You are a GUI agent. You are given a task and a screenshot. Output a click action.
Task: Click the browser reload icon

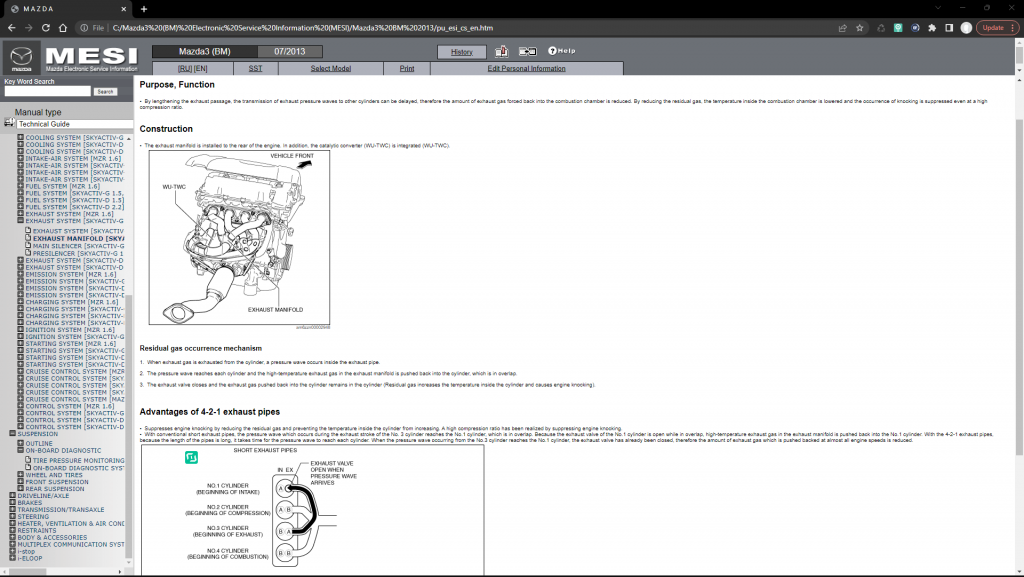[x=45, y=29]
